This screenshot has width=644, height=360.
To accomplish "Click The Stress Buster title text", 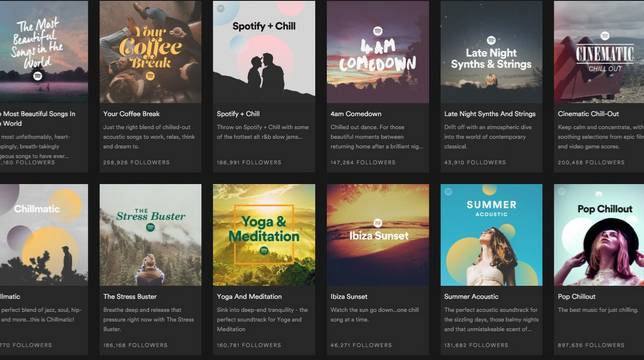I will click(x=130, y=296).
